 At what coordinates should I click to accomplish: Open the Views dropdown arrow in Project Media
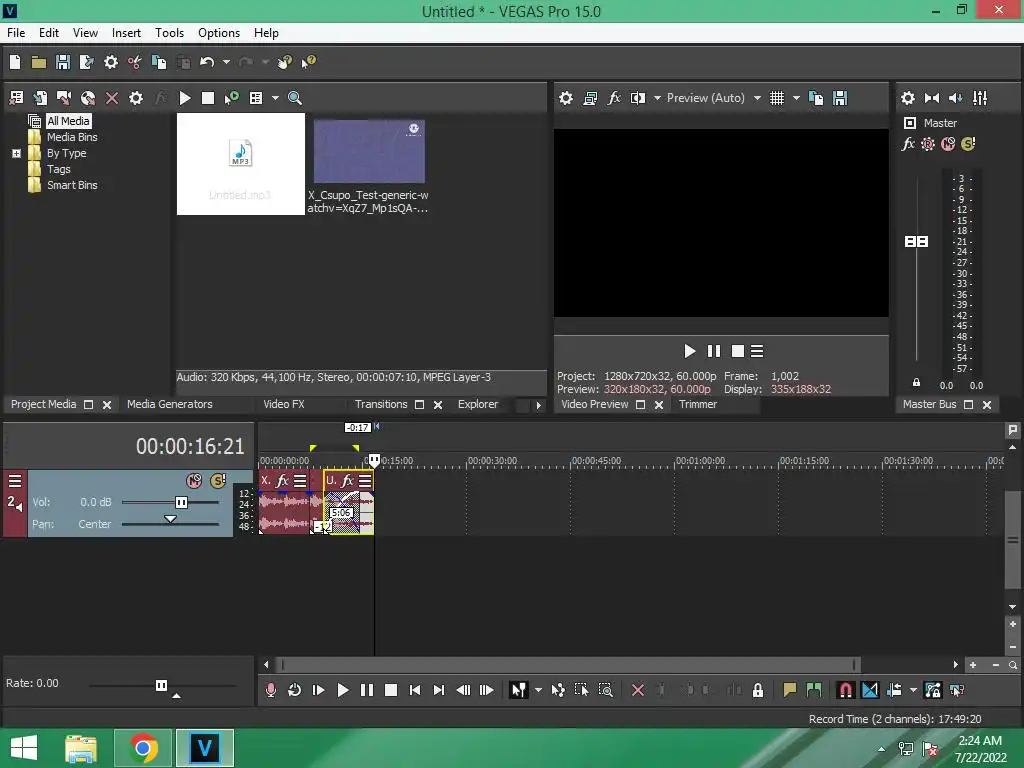pos(275,98)
